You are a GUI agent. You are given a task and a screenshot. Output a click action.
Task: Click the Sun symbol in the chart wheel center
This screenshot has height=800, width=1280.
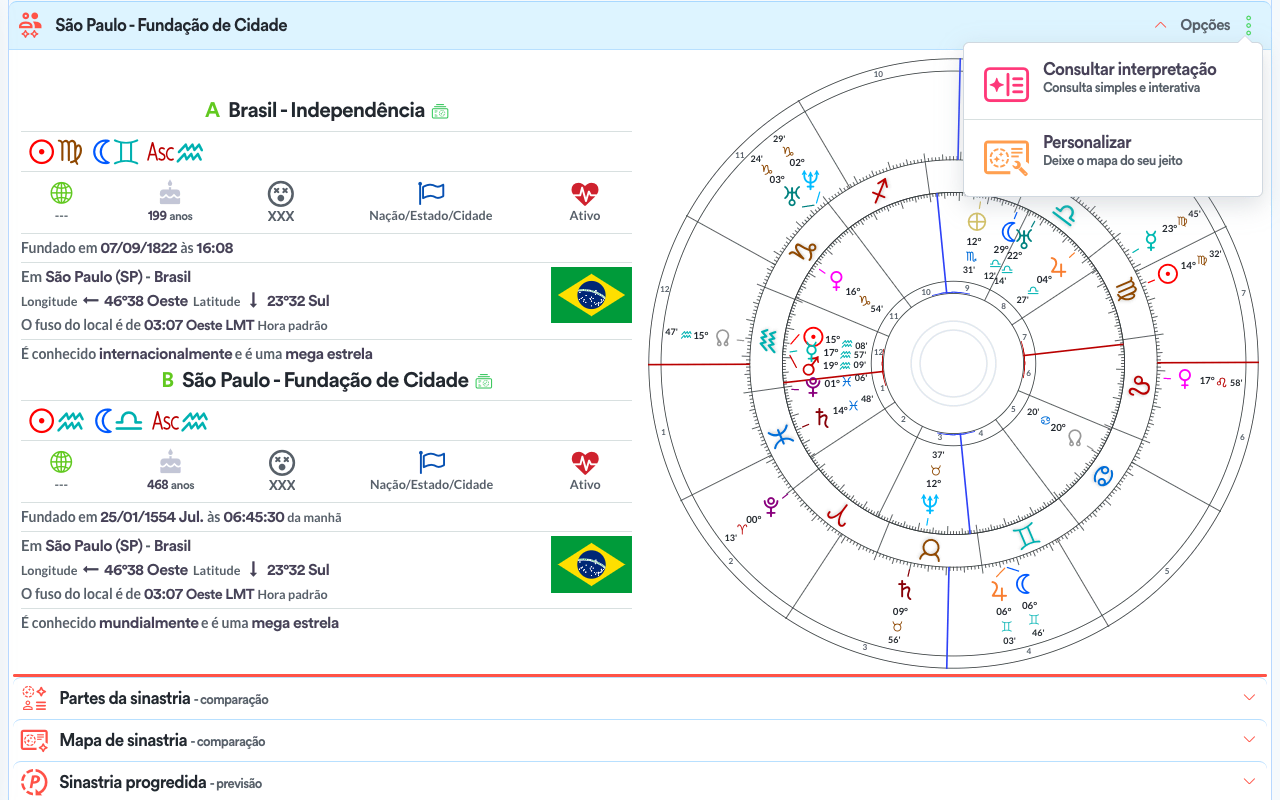click(814, 337)
